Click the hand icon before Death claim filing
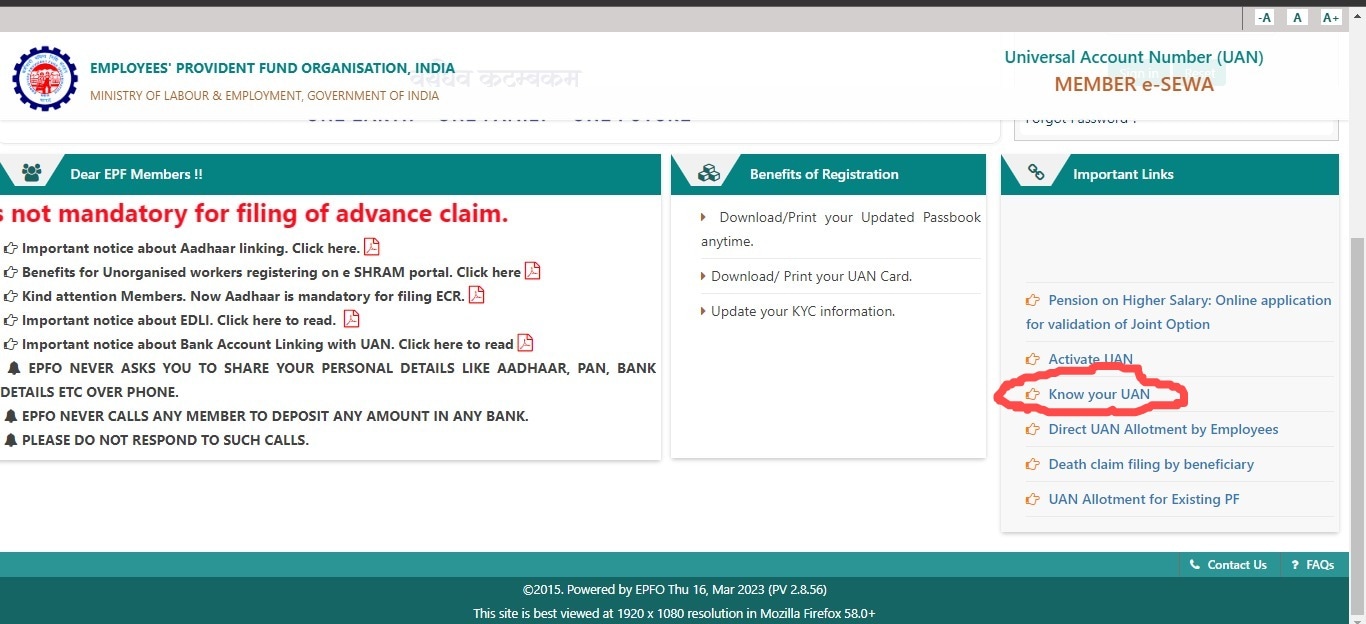 click(x=1033, y=464)
